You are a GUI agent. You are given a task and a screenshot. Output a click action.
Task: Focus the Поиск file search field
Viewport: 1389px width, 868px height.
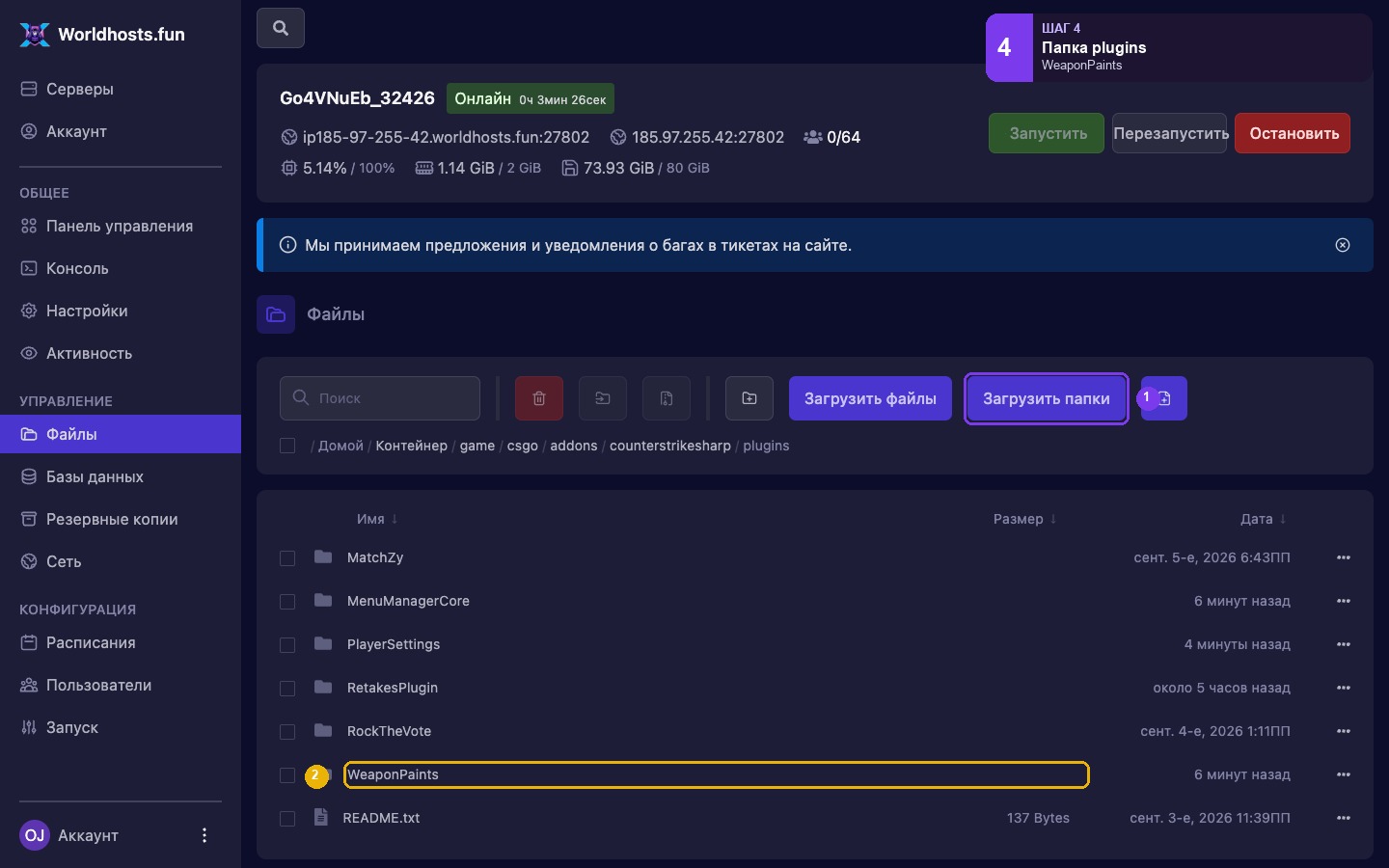380,398
